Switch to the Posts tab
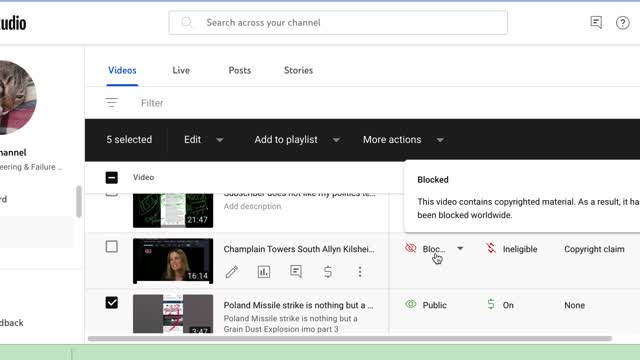Screen dimensions: 640x360 (x=240, y=70)
